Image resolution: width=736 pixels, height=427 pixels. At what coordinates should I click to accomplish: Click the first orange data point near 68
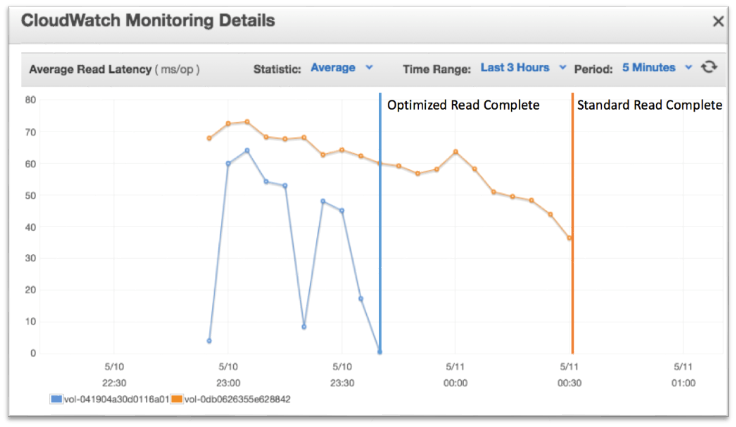209,138
